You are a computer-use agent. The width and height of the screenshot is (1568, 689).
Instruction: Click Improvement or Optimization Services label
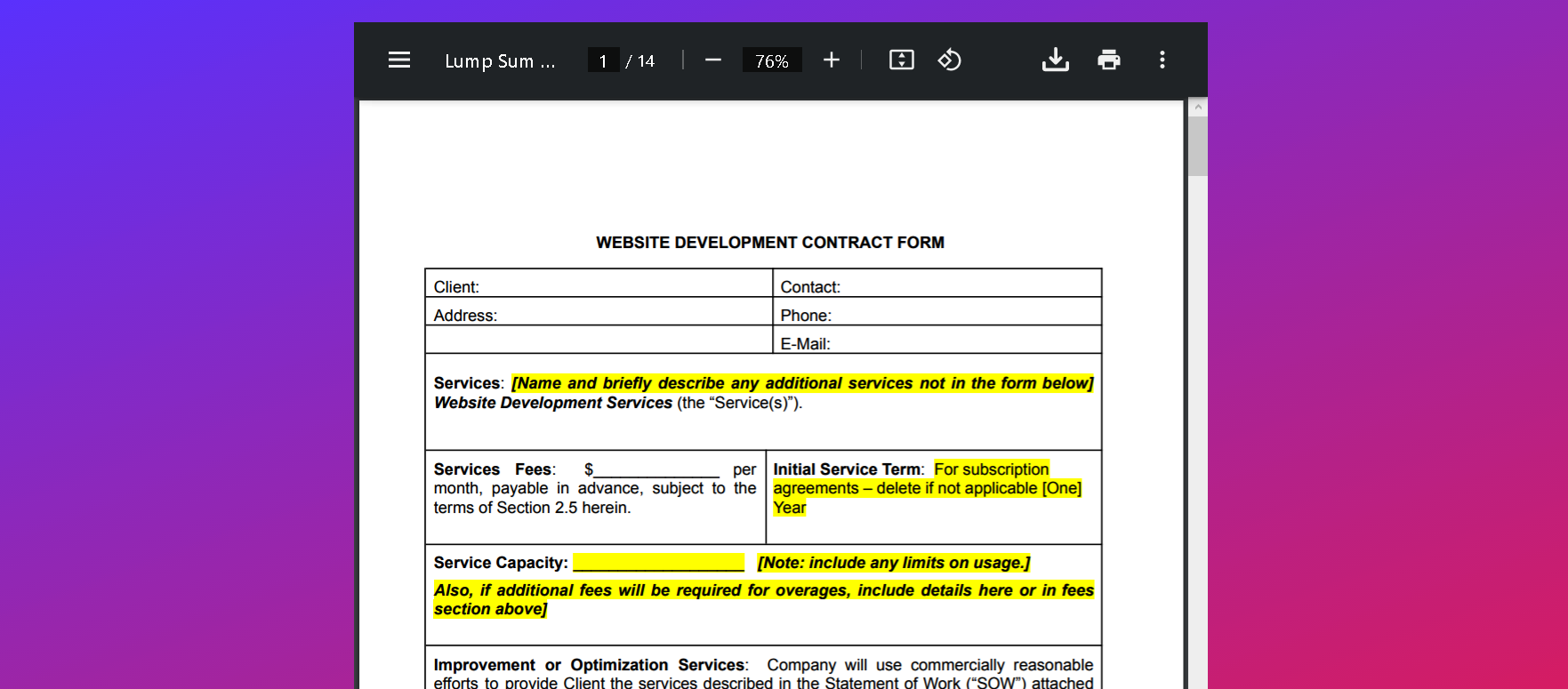coord(591,665)
